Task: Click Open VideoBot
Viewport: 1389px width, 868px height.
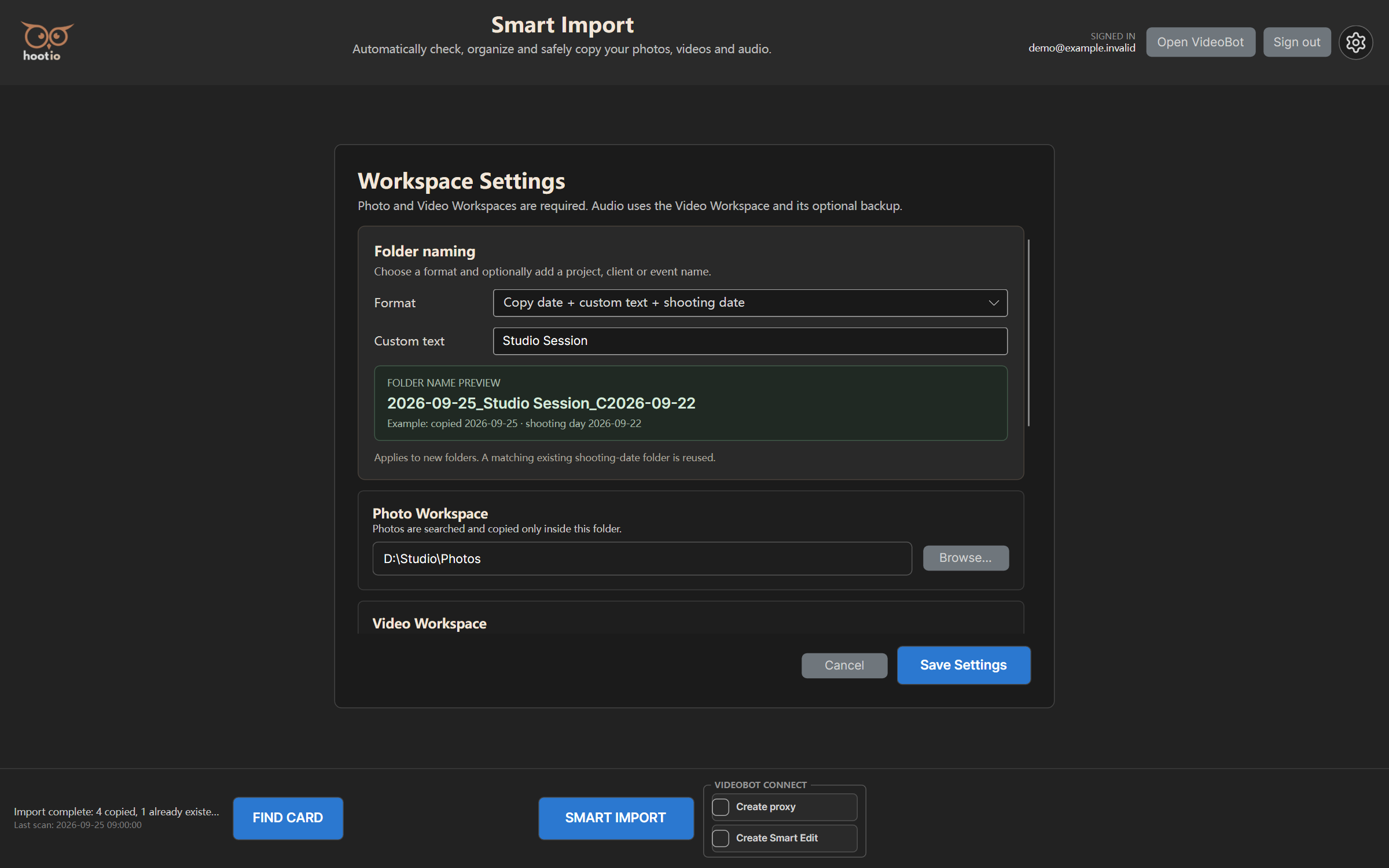Action: pos(1200,42)
